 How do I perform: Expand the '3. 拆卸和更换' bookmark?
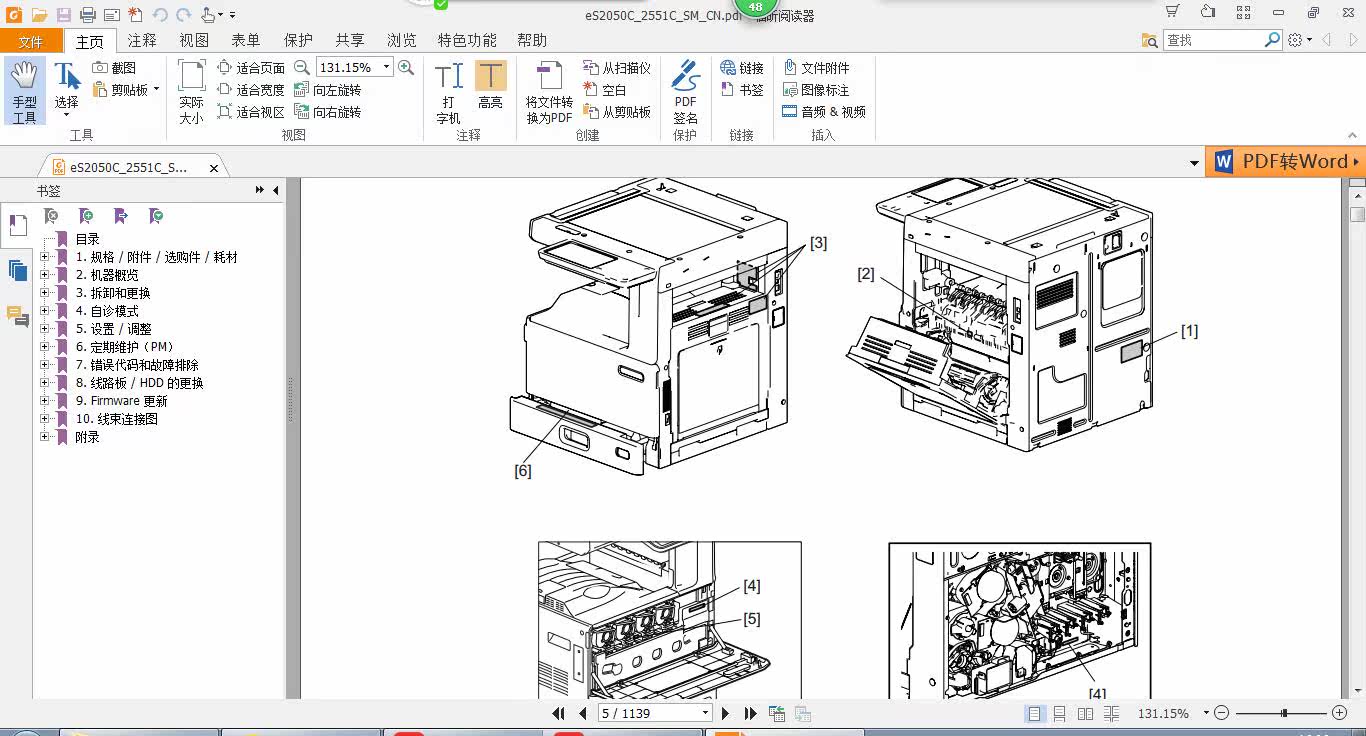tap(44, 293)
